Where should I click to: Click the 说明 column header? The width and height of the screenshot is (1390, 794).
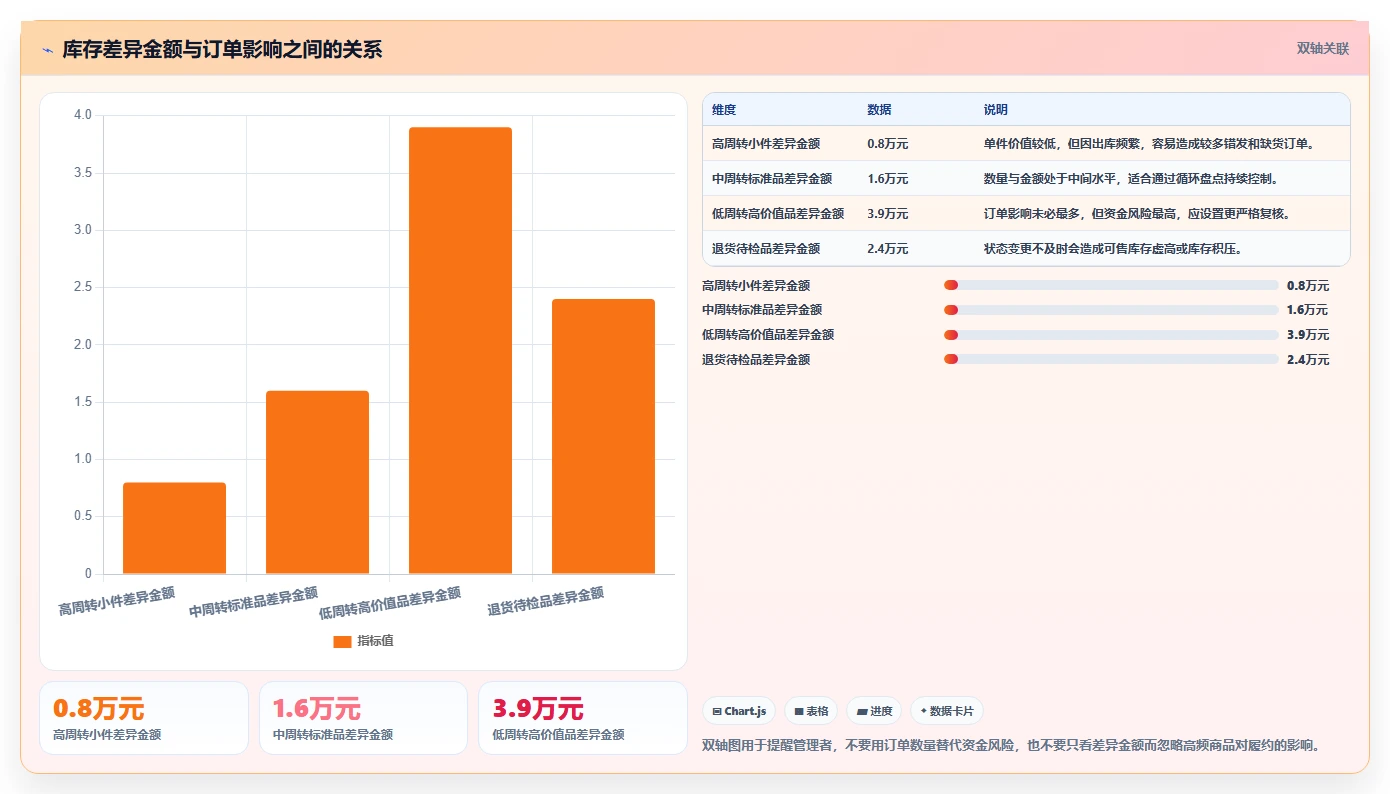996,110
